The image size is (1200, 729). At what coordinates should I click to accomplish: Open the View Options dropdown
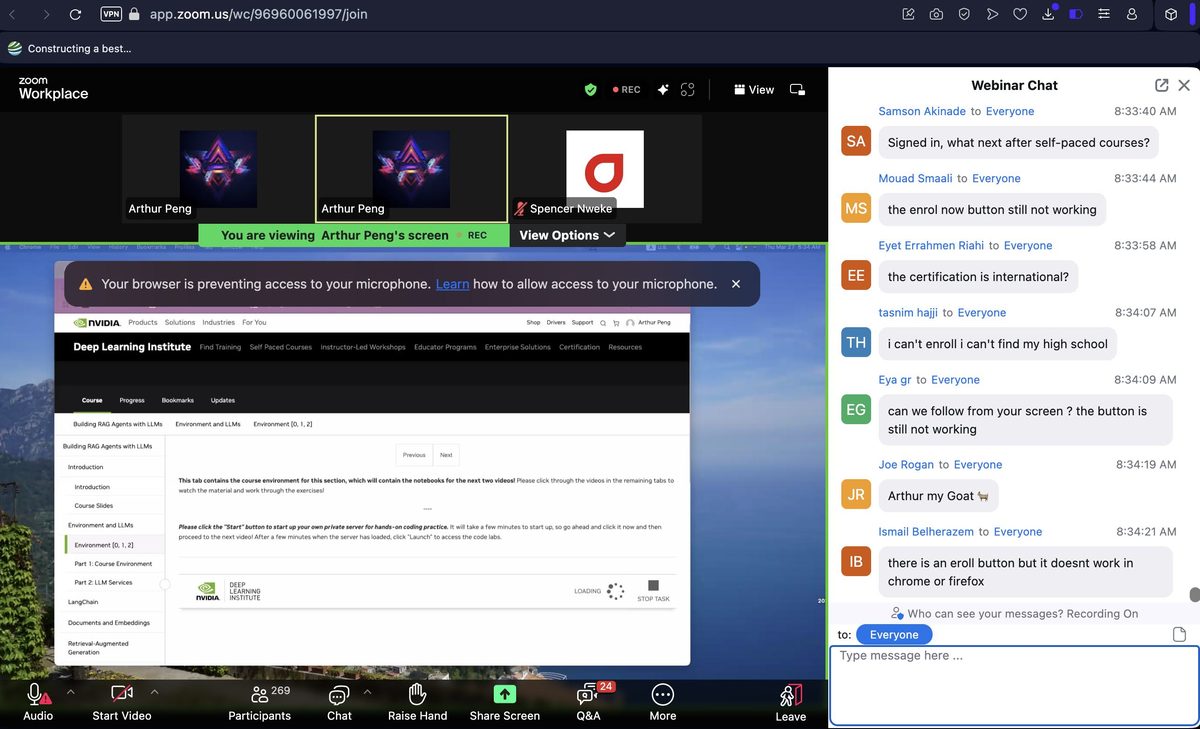567,235
